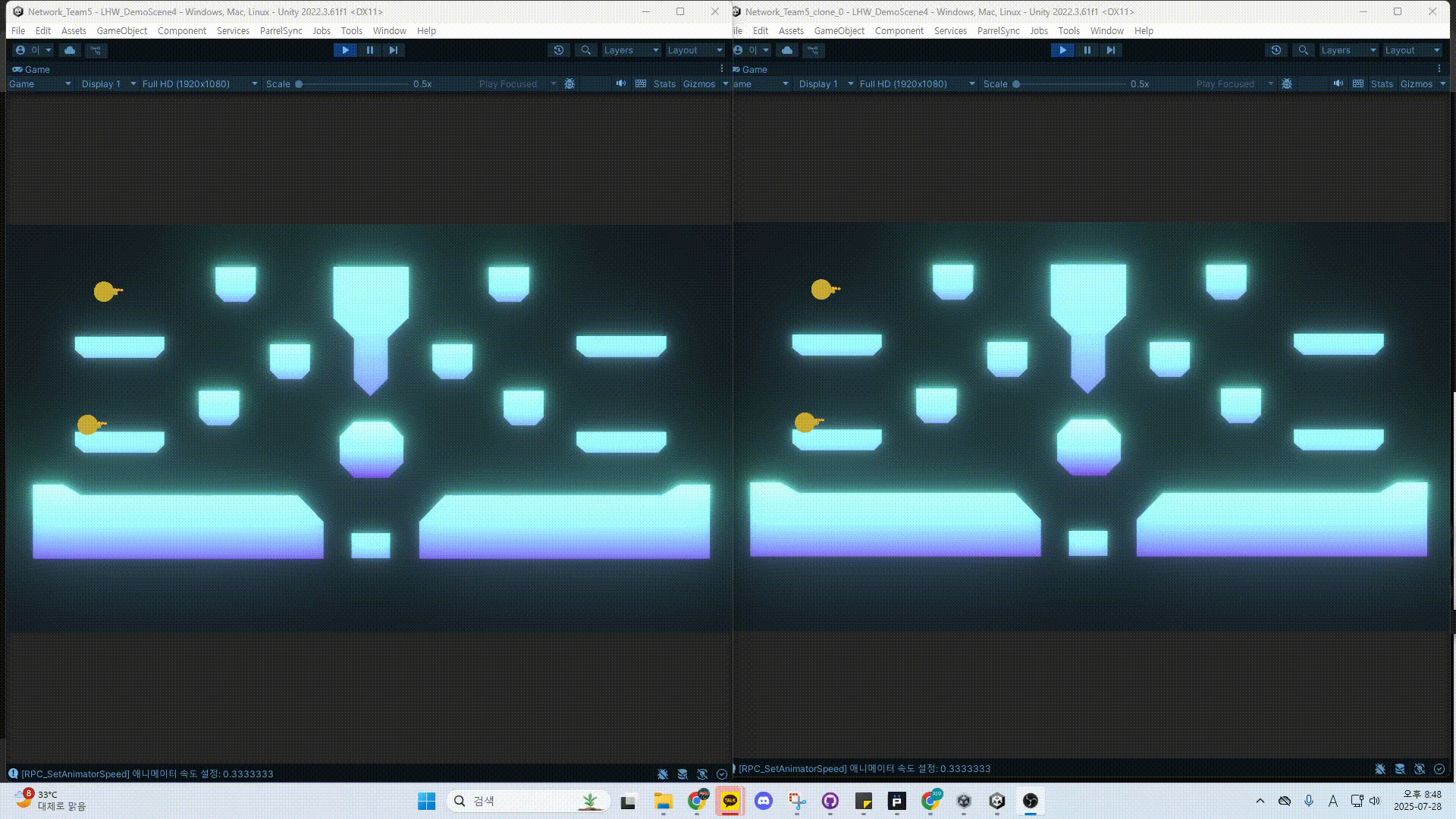Open Undo History in left editor
Viewport: 1456px width, 819px height.
point(559,50)
